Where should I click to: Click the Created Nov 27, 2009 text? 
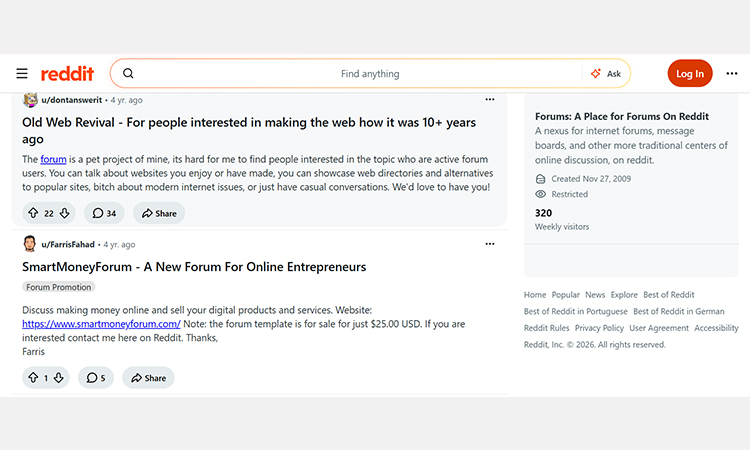click(591, 179)
